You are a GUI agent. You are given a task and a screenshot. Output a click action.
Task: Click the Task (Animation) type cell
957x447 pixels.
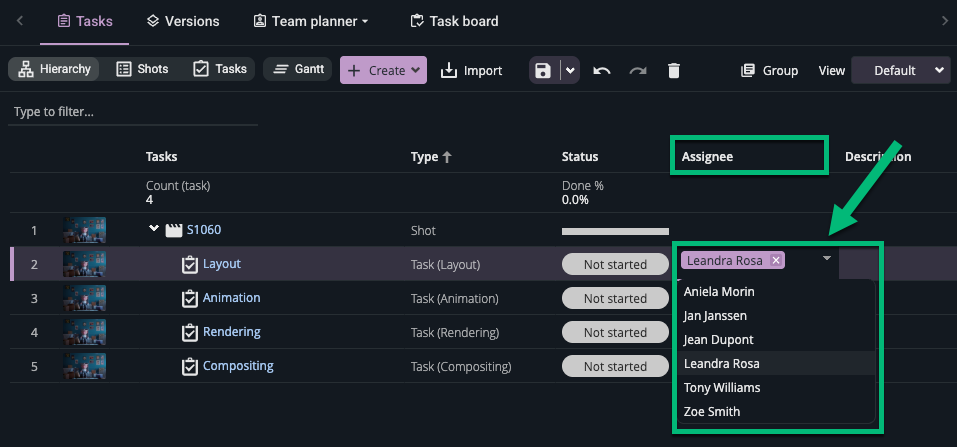click(455, 299)
